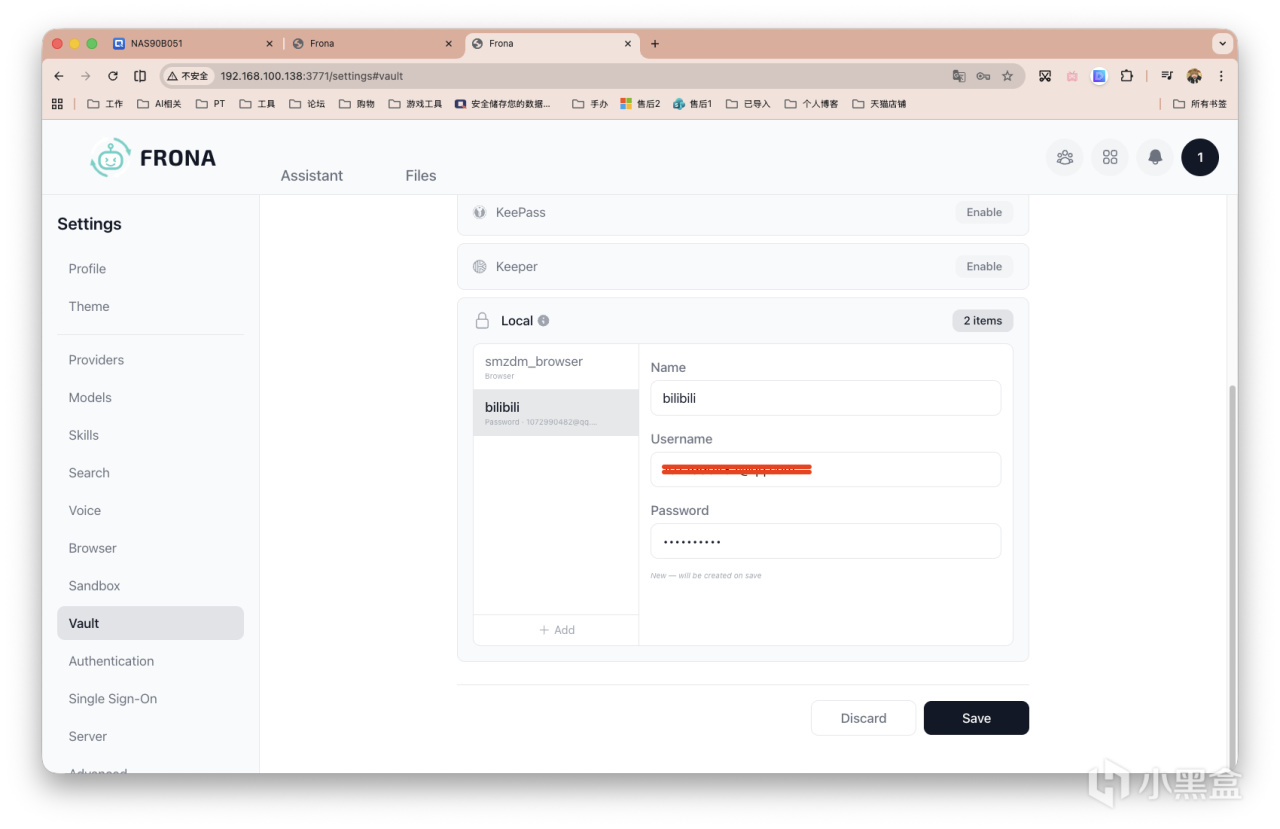Viewport: 1280px width, 829px height.
Task: Select the smzdm_browser vault entry
Action: 556,367
